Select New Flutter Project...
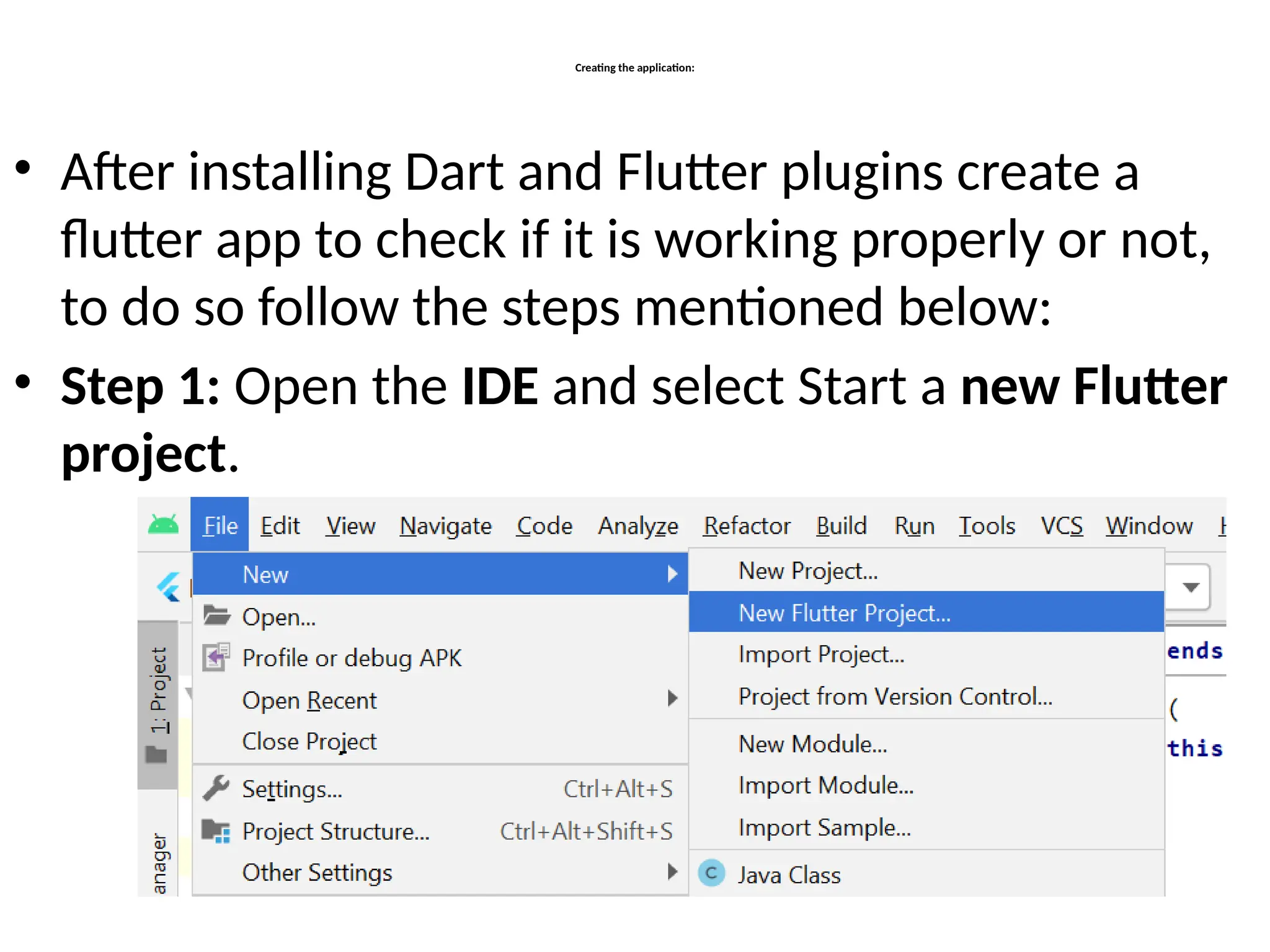The image size is (1270, 952). coord(926,612)
